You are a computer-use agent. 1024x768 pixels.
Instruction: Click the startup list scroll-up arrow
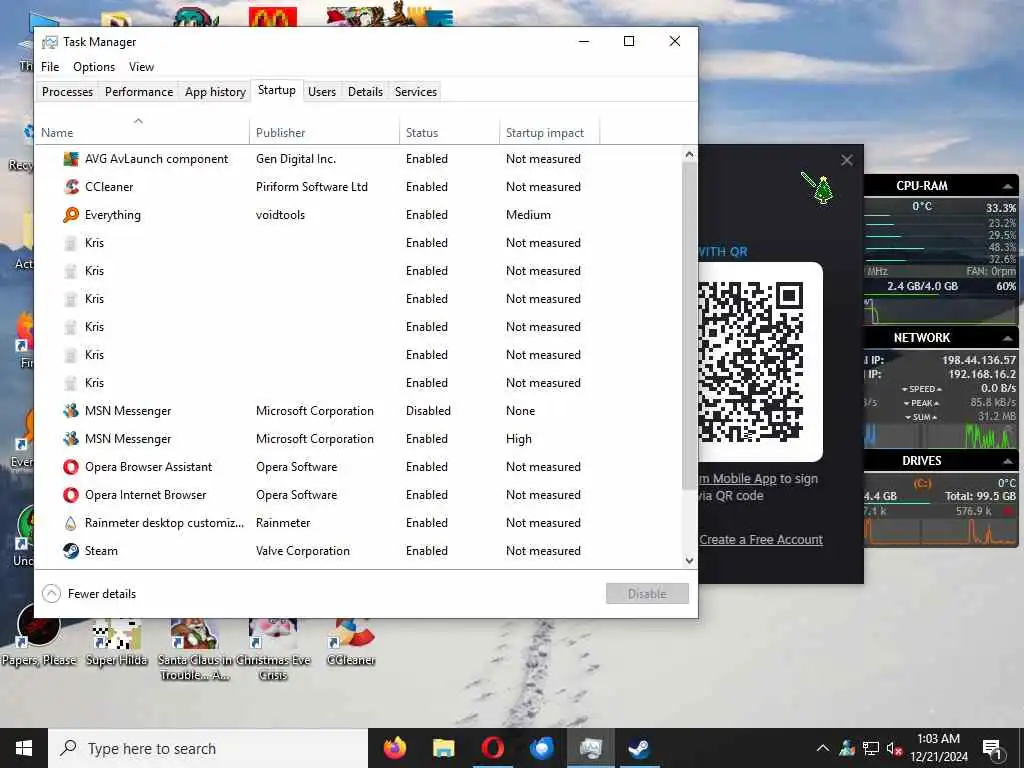click(x=689, y=155)
